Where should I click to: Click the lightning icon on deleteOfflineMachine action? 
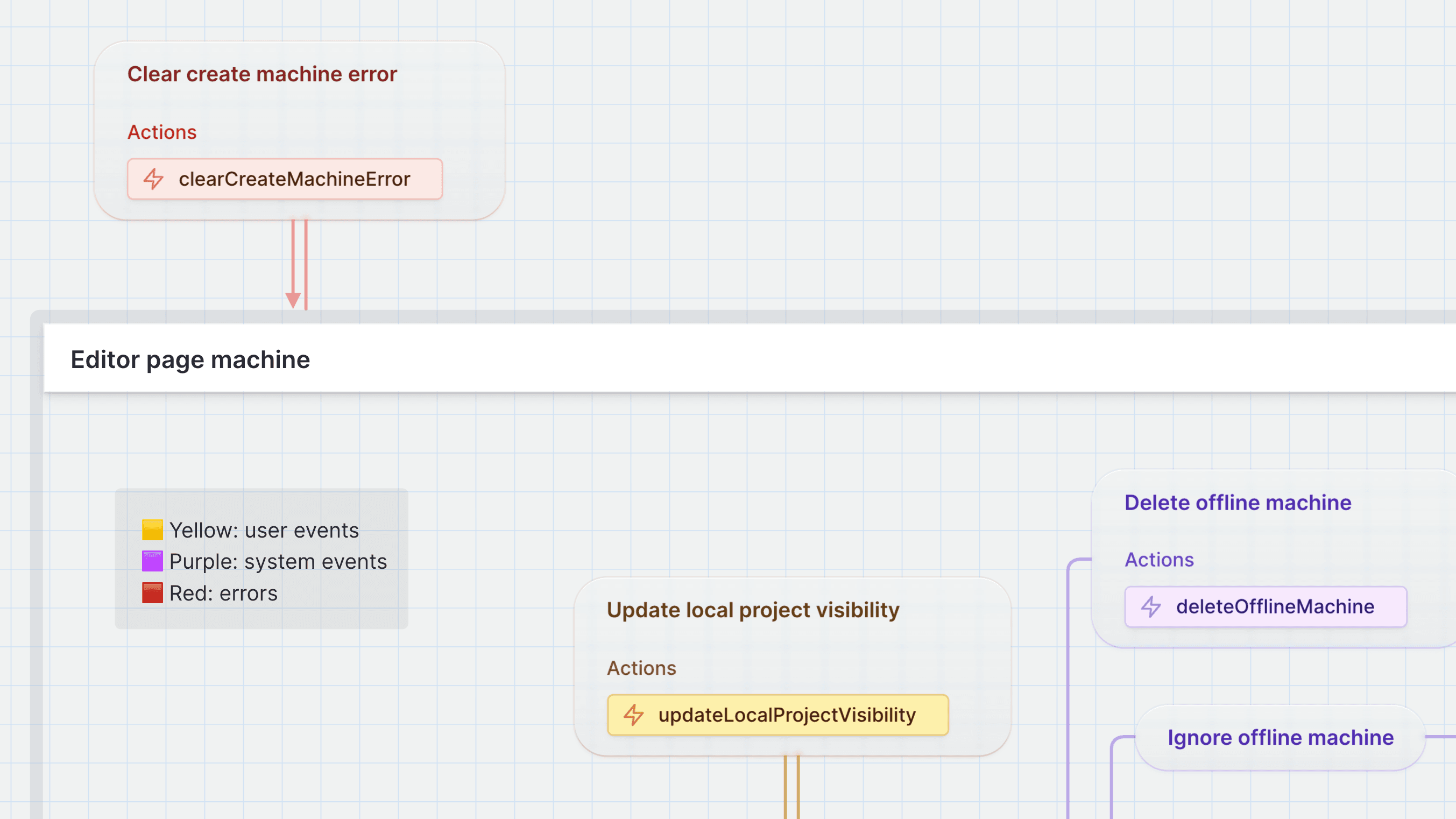pos(1151,607)
